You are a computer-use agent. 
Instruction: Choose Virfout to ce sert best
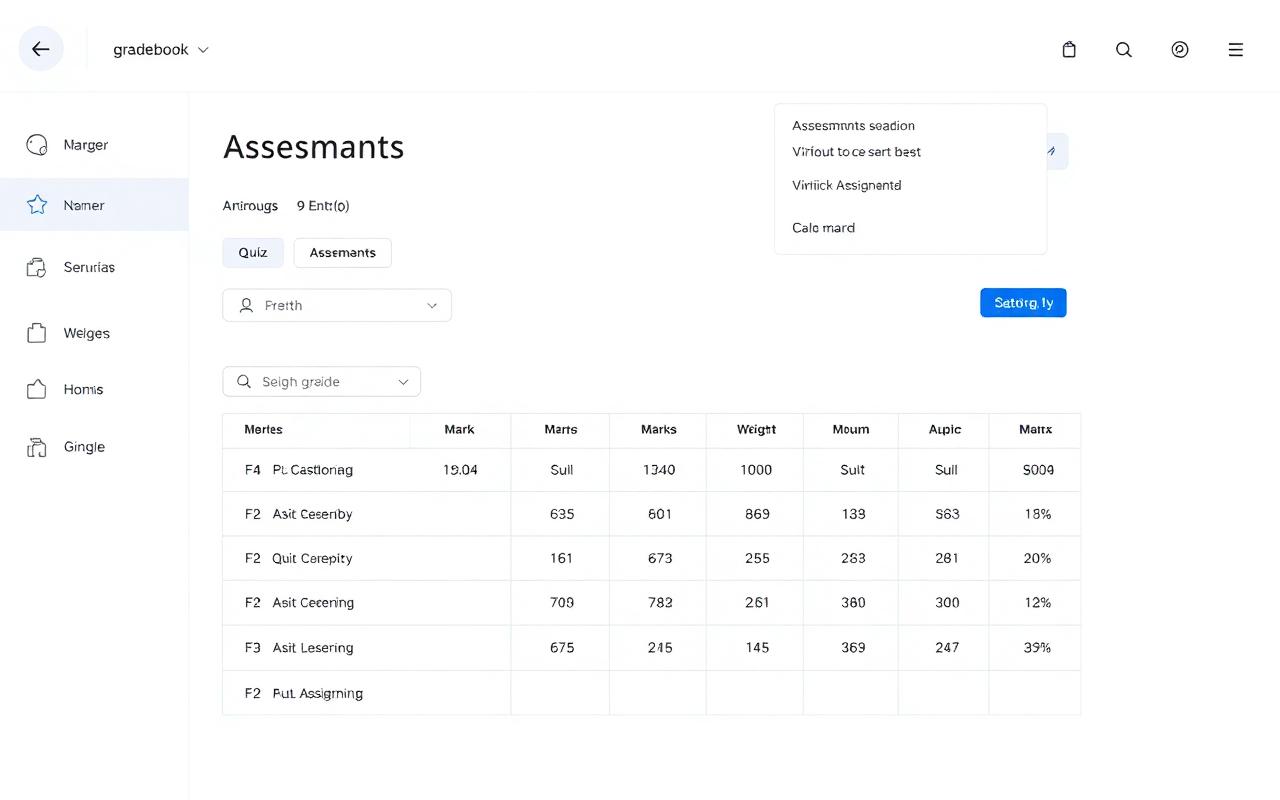[x=856, y=152]
